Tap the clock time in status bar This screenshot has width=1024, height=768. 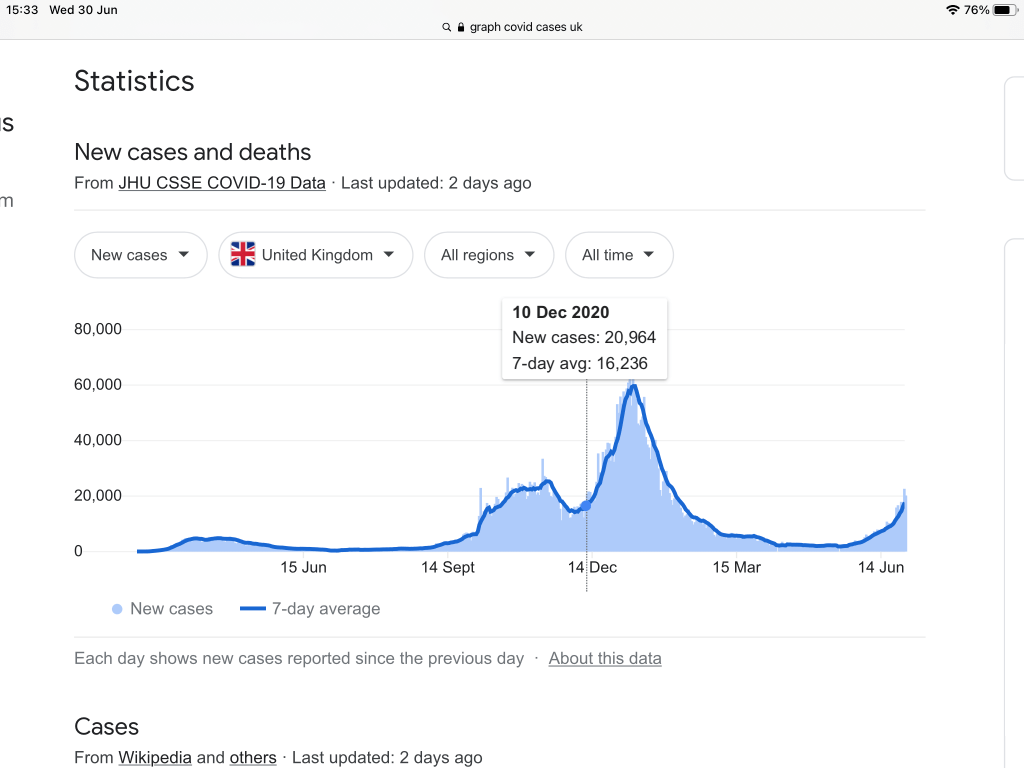tap(21, 10)
